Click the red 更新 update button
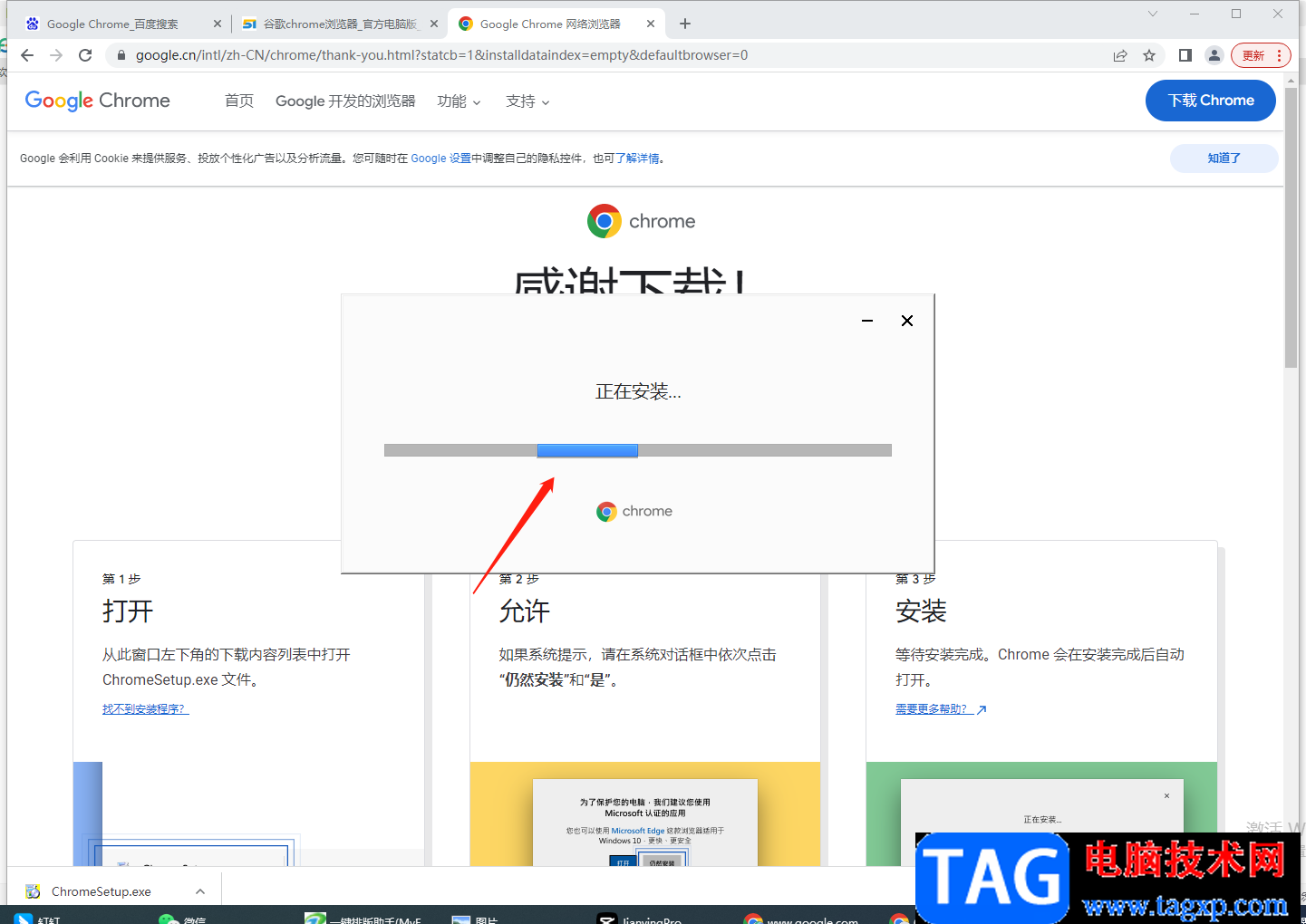 [x=1261, y=55]
